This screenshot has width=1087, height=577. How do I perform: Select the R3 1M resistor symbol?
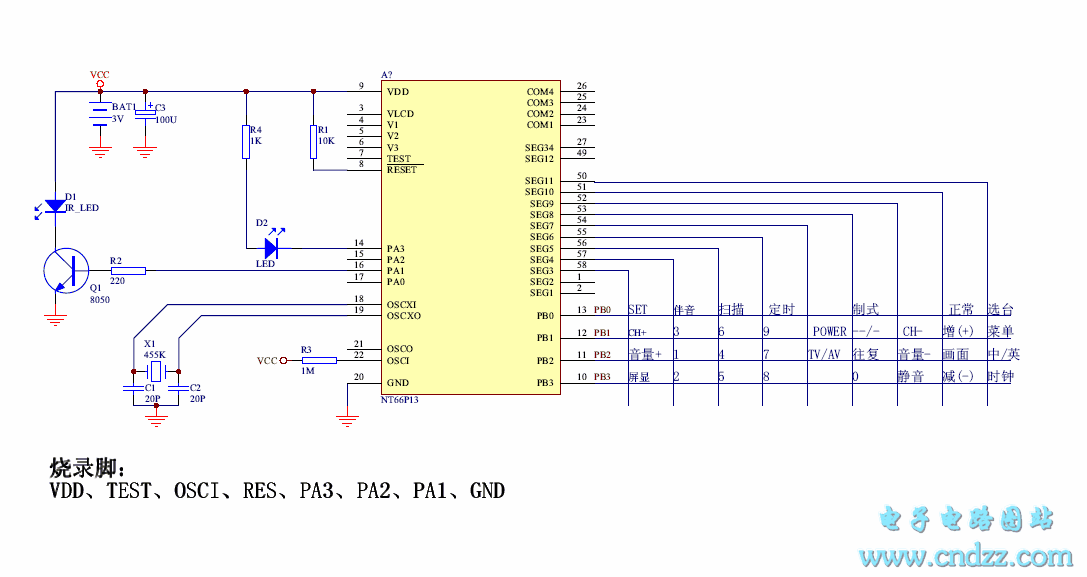tap(319, 360)
